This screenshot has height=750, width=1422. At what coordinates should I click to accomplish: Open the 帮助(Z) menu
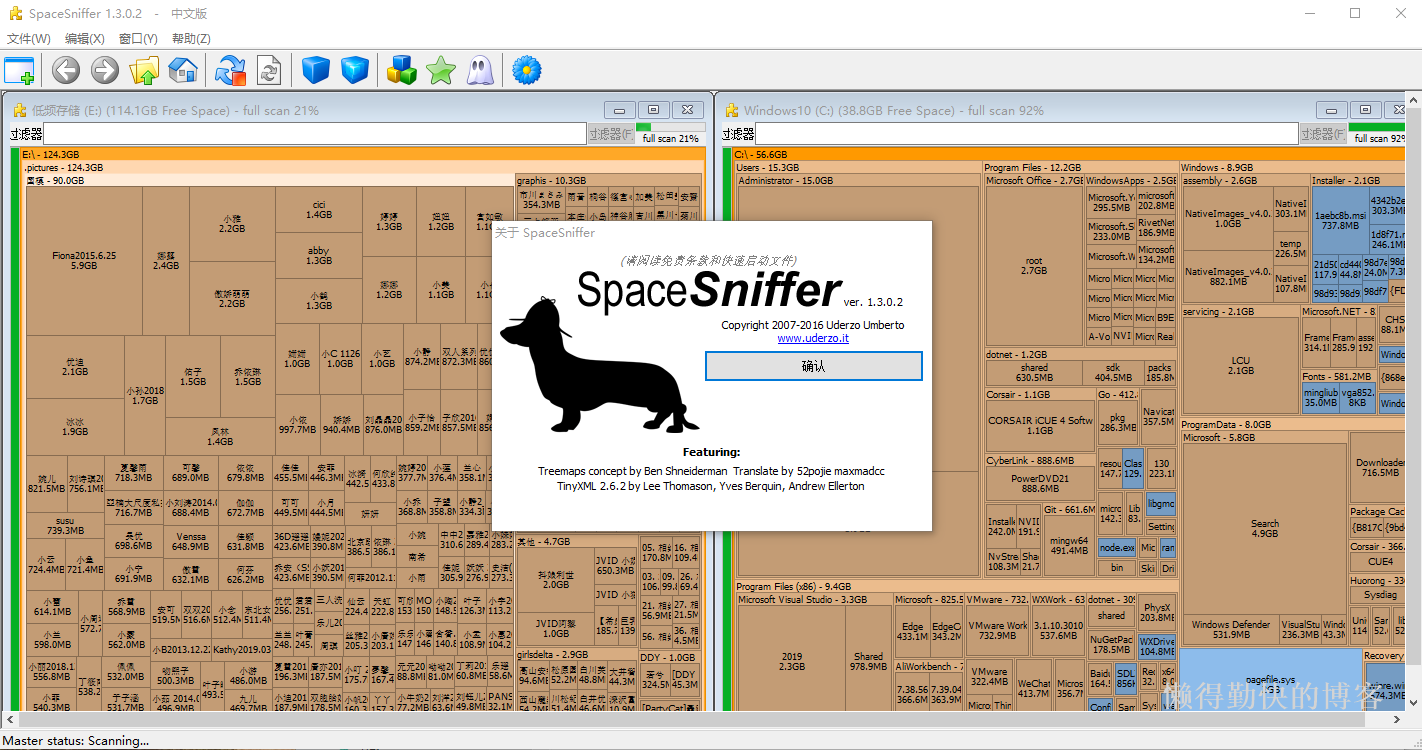click(191, 39)
